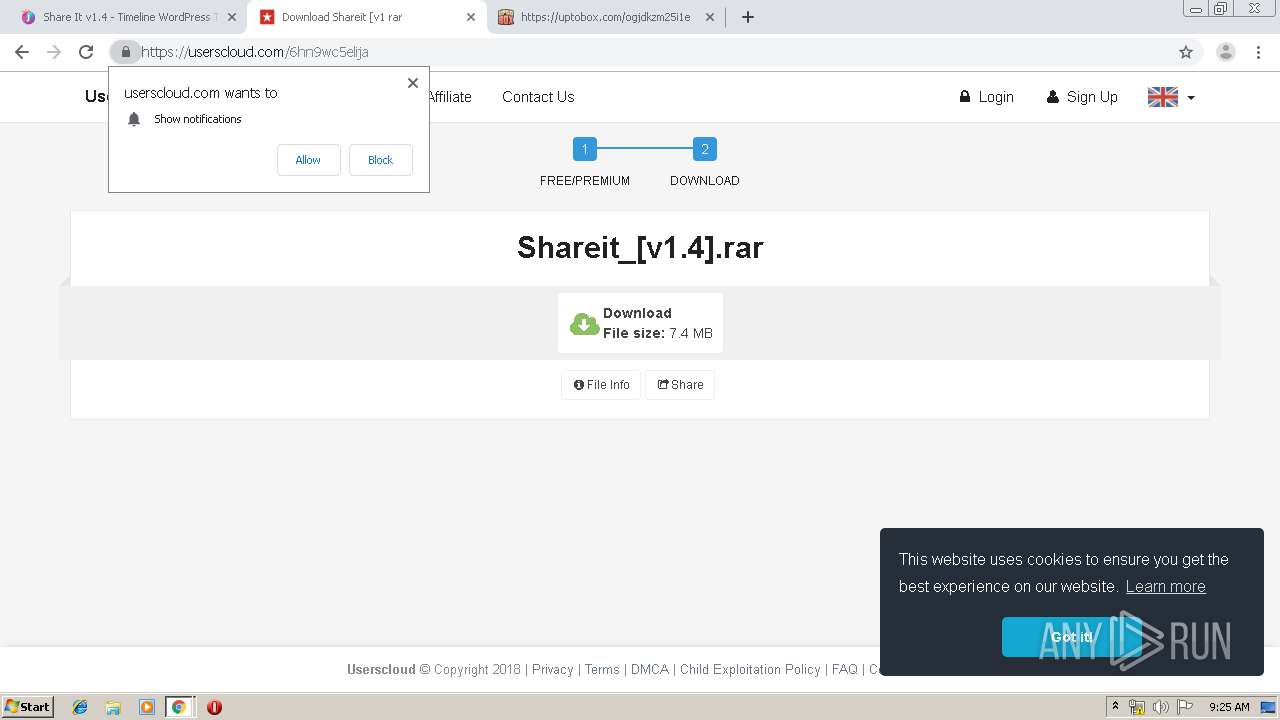This screenshot has height=720, width=1280.
Task: Close the Download Shareit tab
Action: [471, 17]
